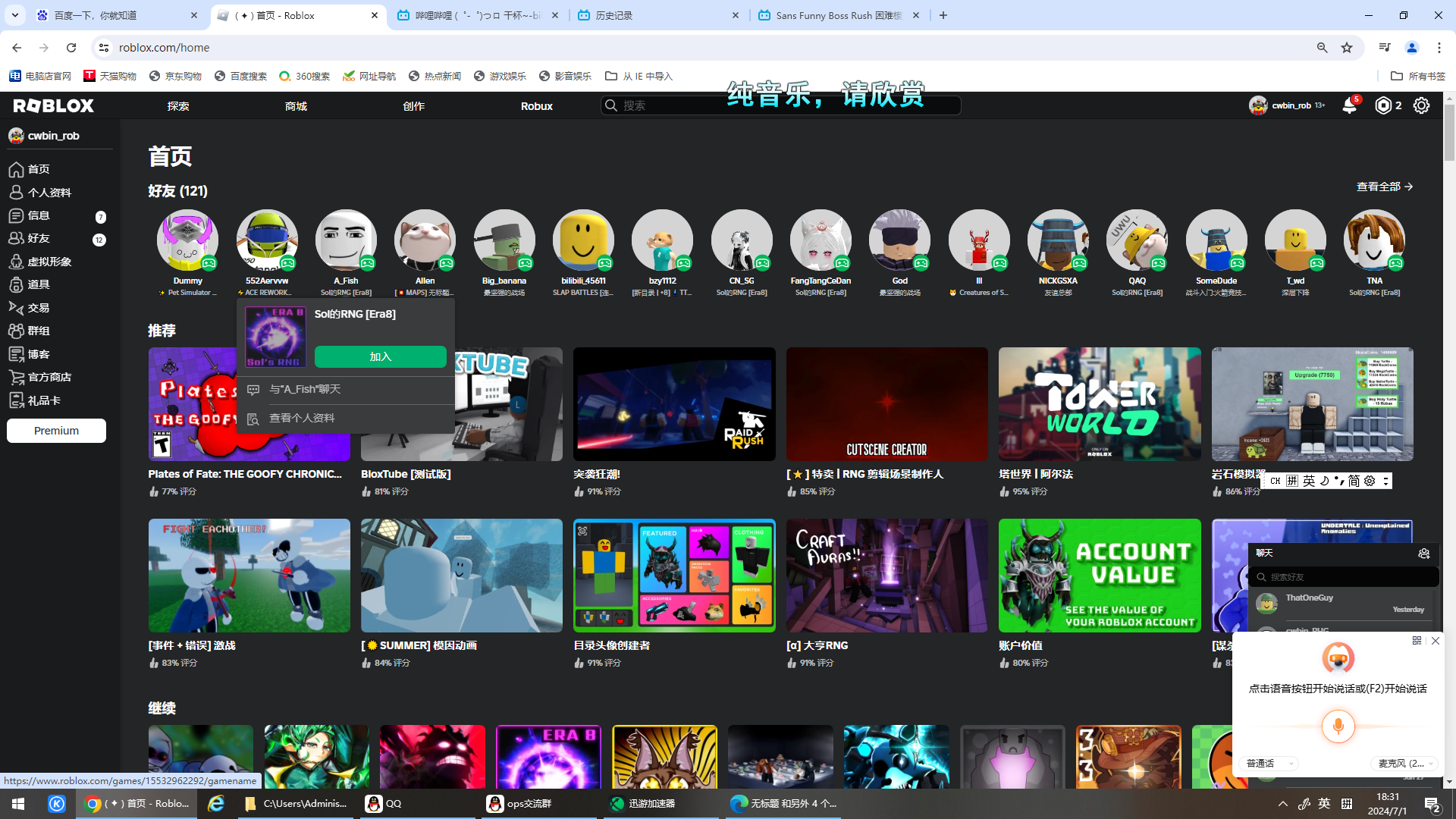Click the Roblox search box
The image size is (1456, 819).
tap(780, 105)
